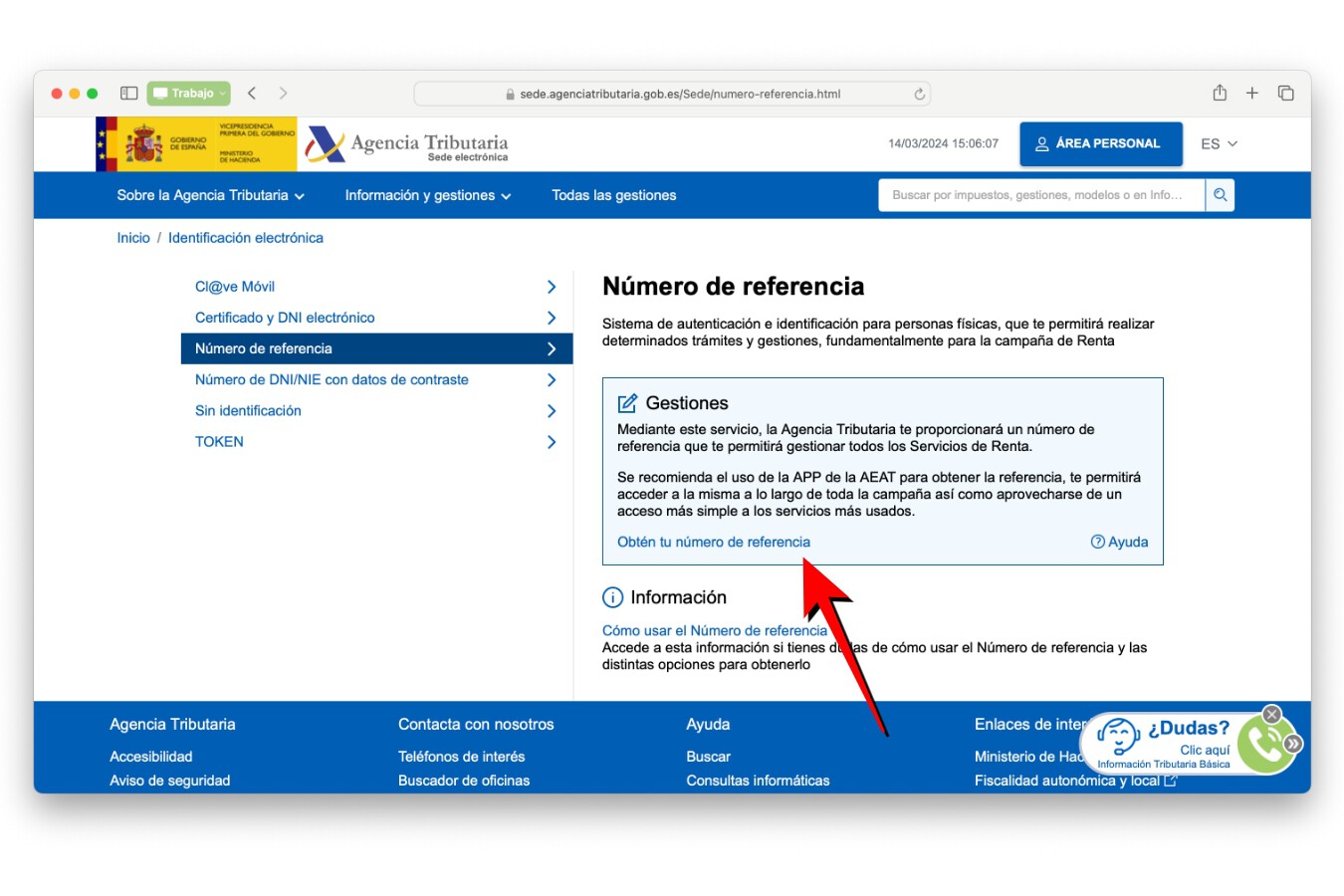Open a new tab with plus icon
The width and height of the screenshot is (1344, 896).
point(1252,94)
